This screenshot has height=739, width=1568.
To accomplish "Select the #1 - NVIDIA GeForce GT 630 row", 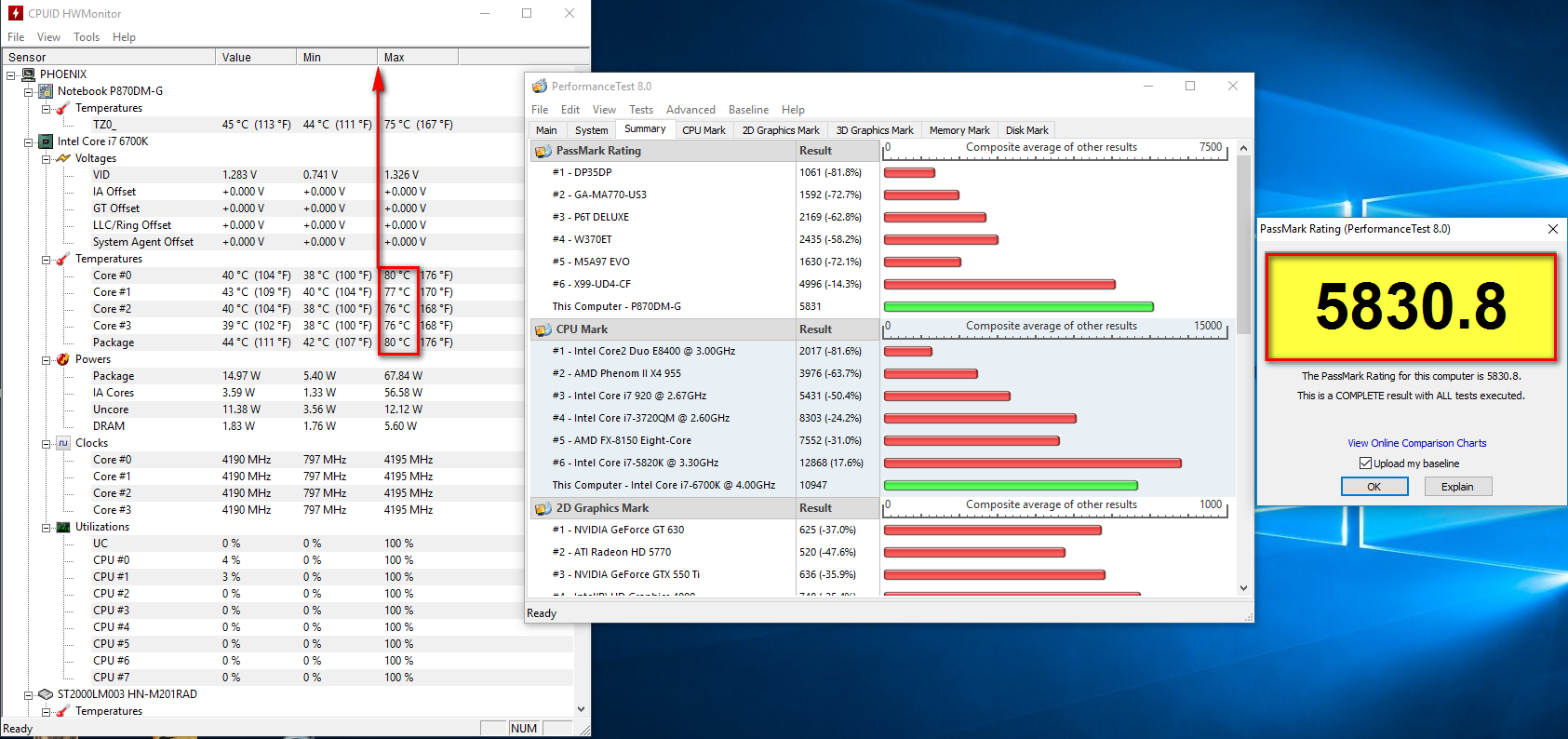I will click(x=882, y=530).
